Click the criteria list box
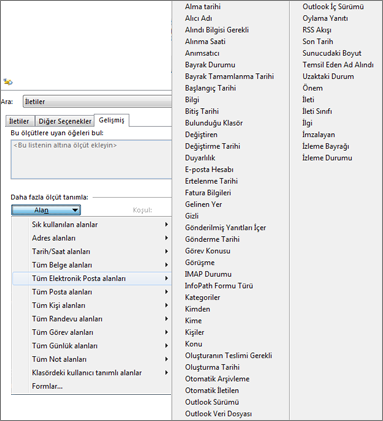This screenshot has height=421, width=383. 91,159
